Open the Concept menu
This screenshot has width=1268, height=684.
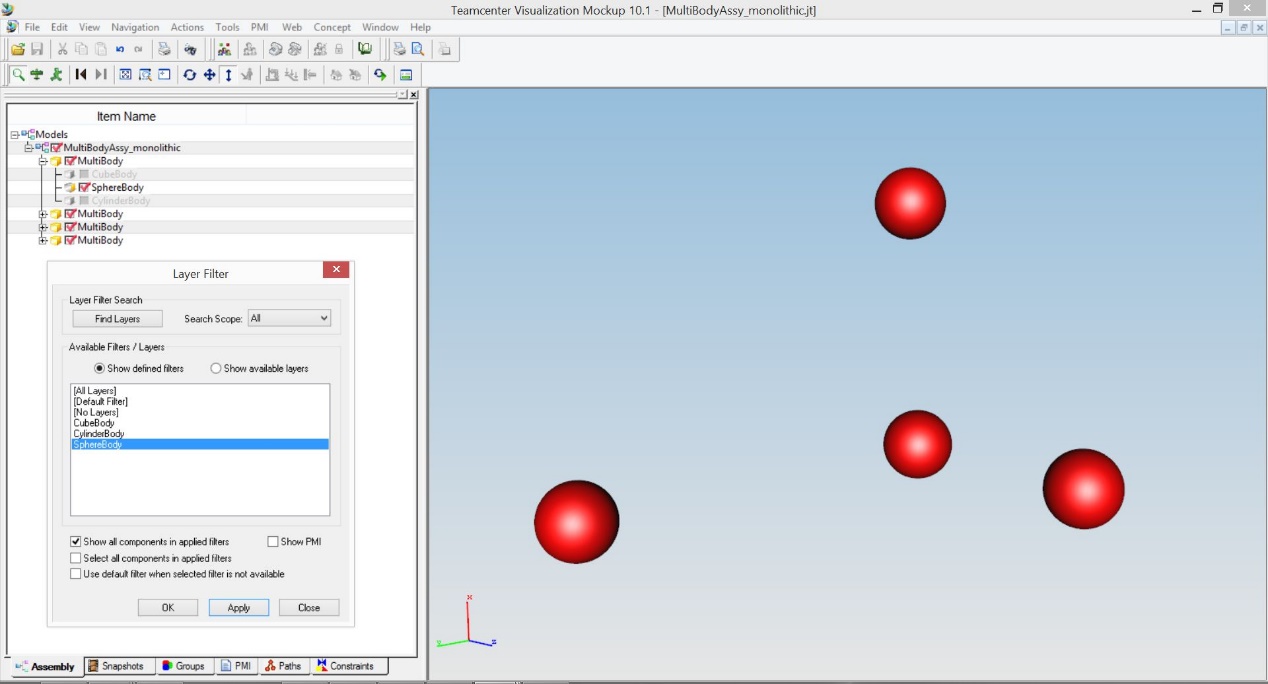332,27
